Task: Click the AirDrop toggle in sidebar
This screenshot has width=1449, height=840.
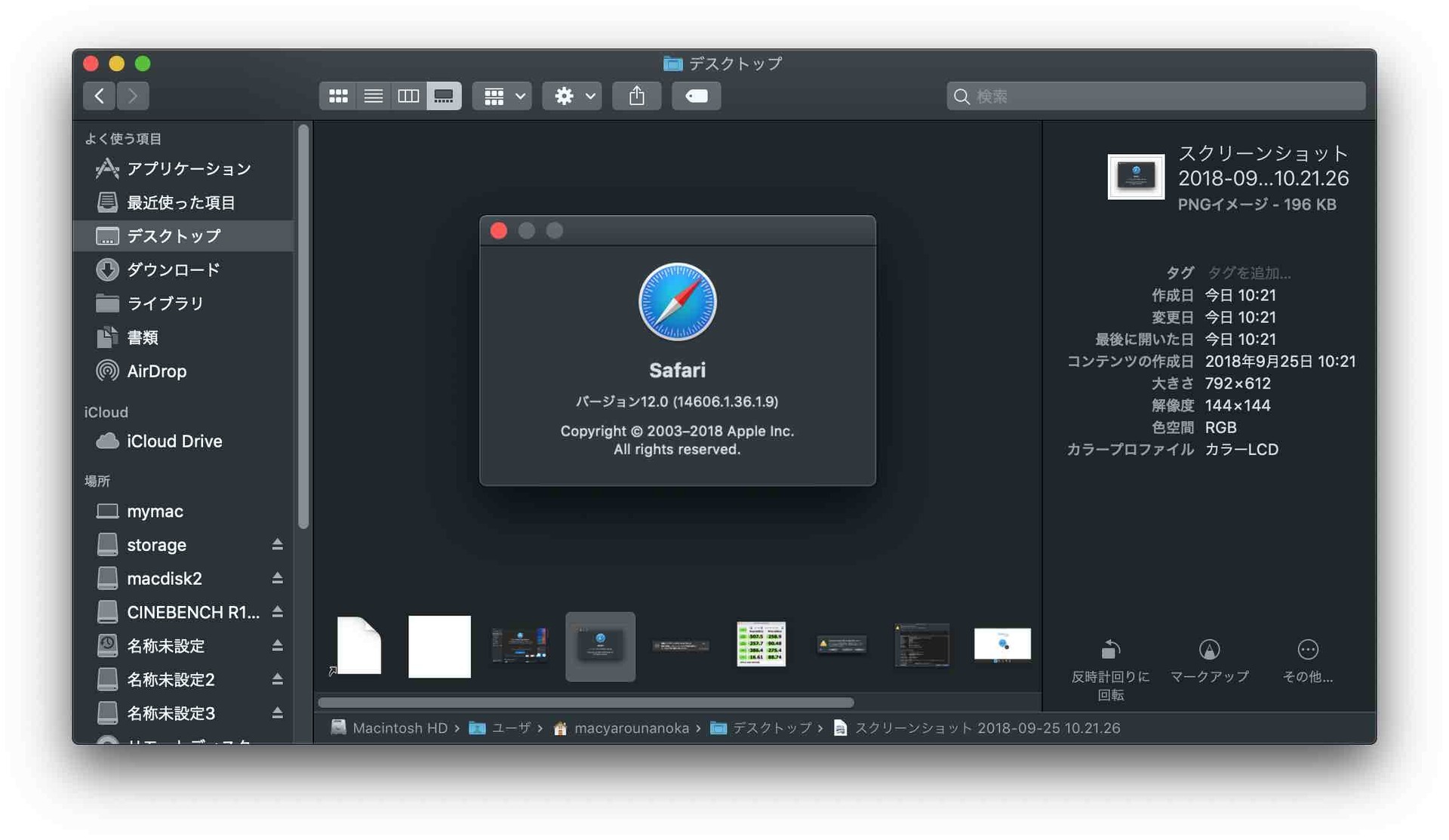Action: [158, 372]
